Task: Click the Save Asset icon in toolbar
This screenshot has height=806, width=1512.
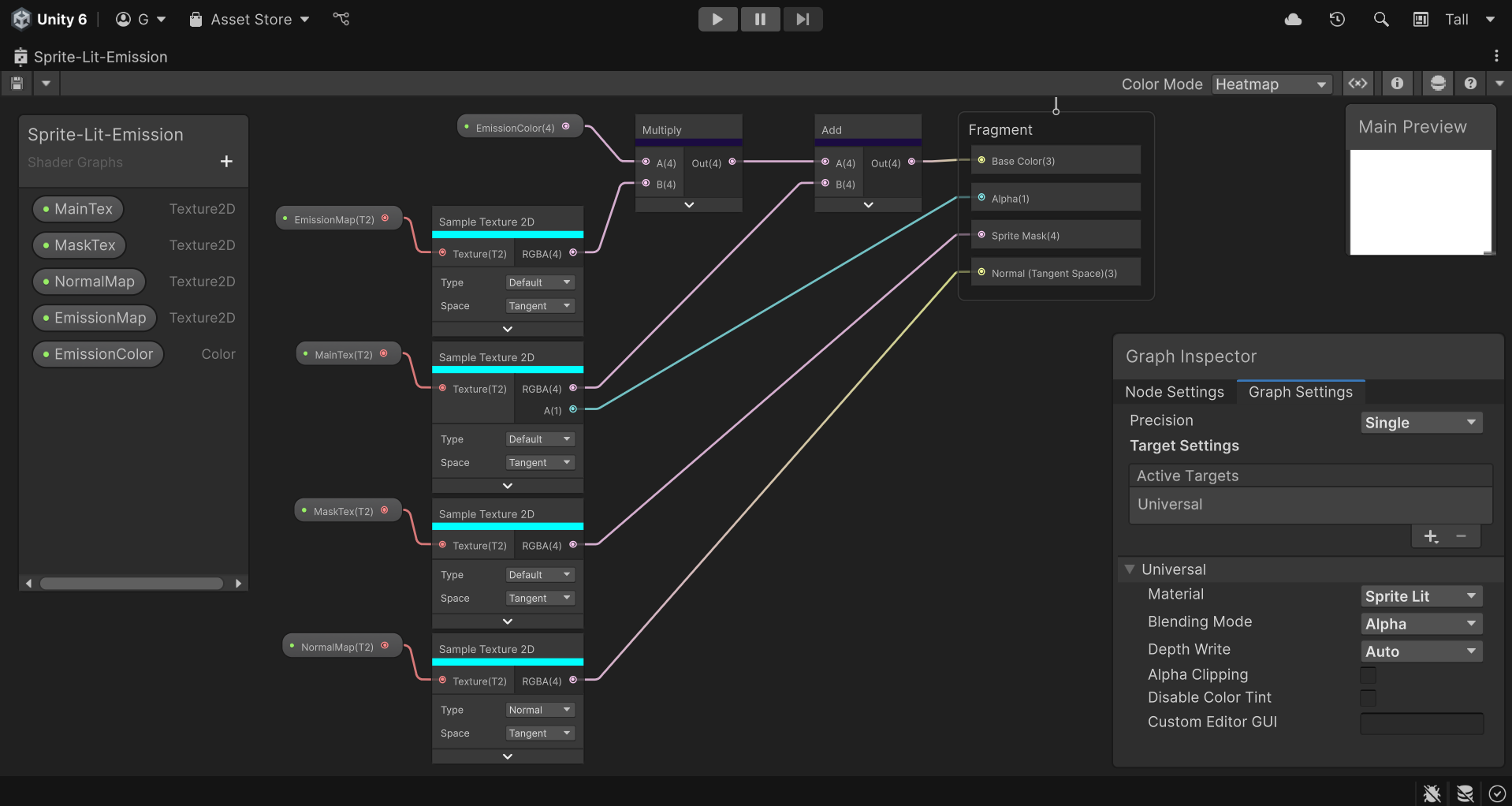Action: pyautogui.click(x=17, y=84)
